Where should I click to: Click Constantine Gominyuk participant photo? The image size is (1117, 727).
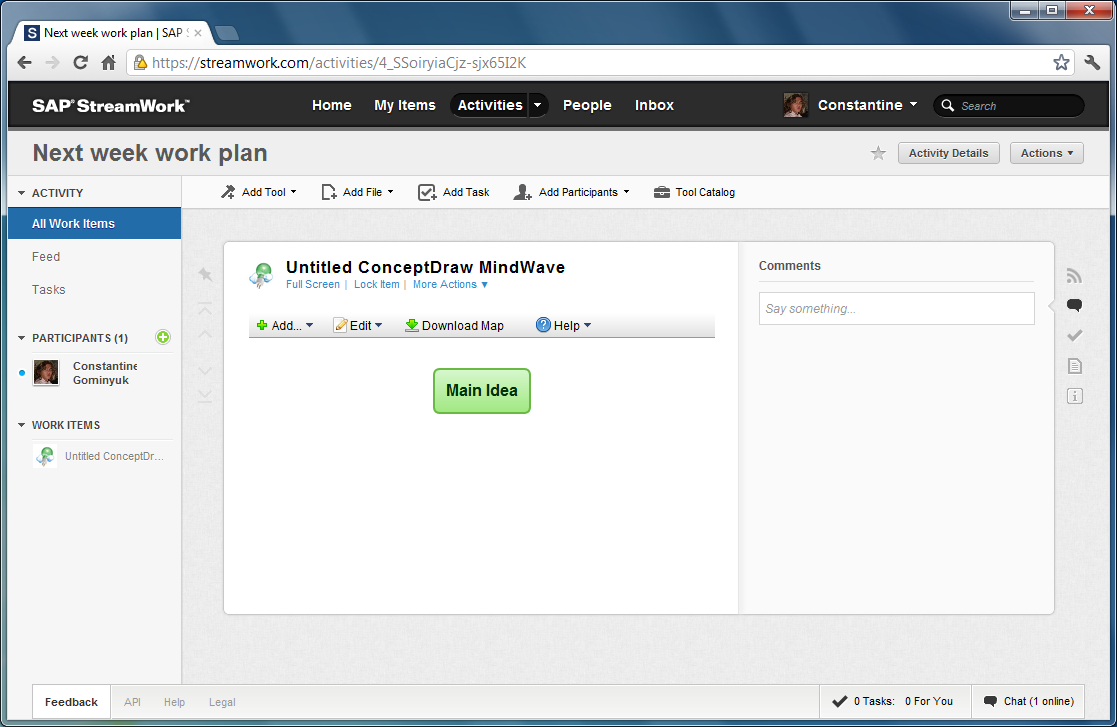point(46,372)
